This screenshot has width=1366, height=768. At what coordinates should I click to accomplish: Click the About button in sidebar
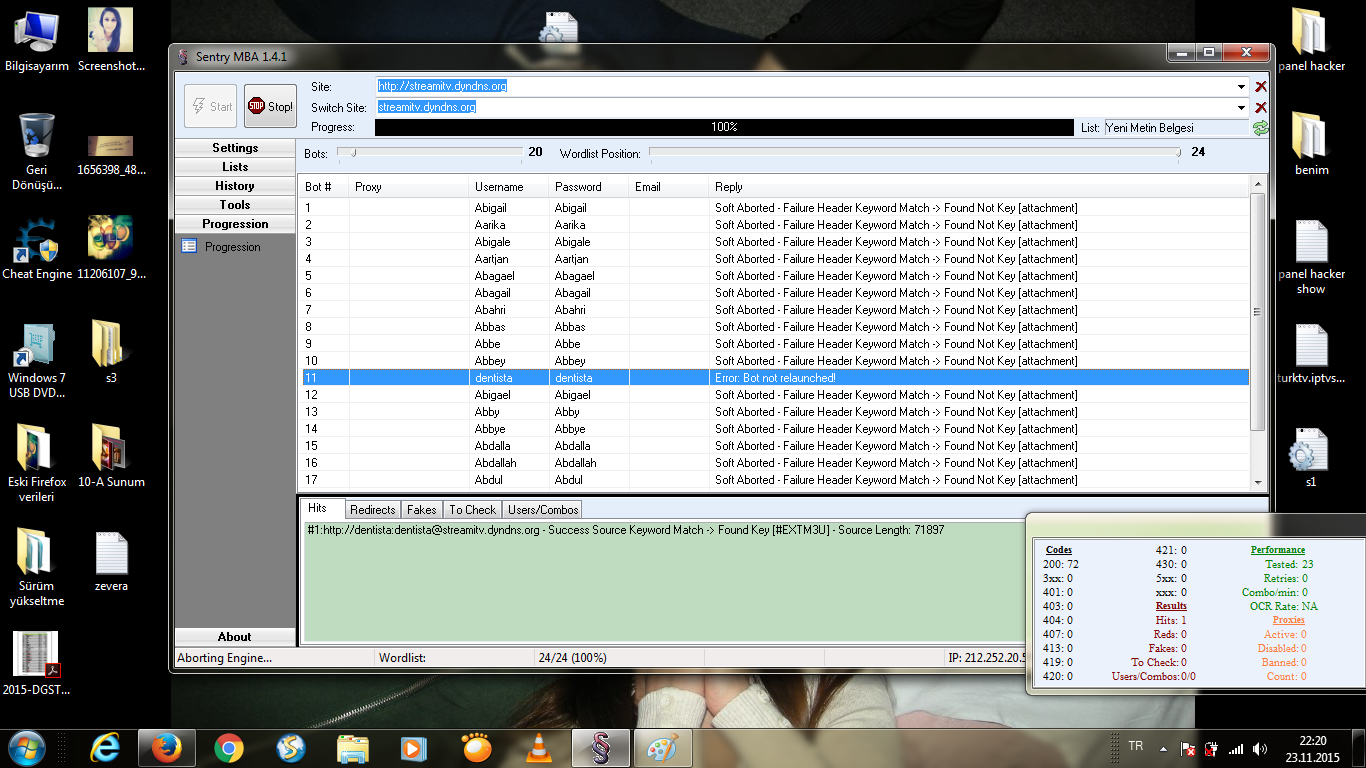coord(235,637)
